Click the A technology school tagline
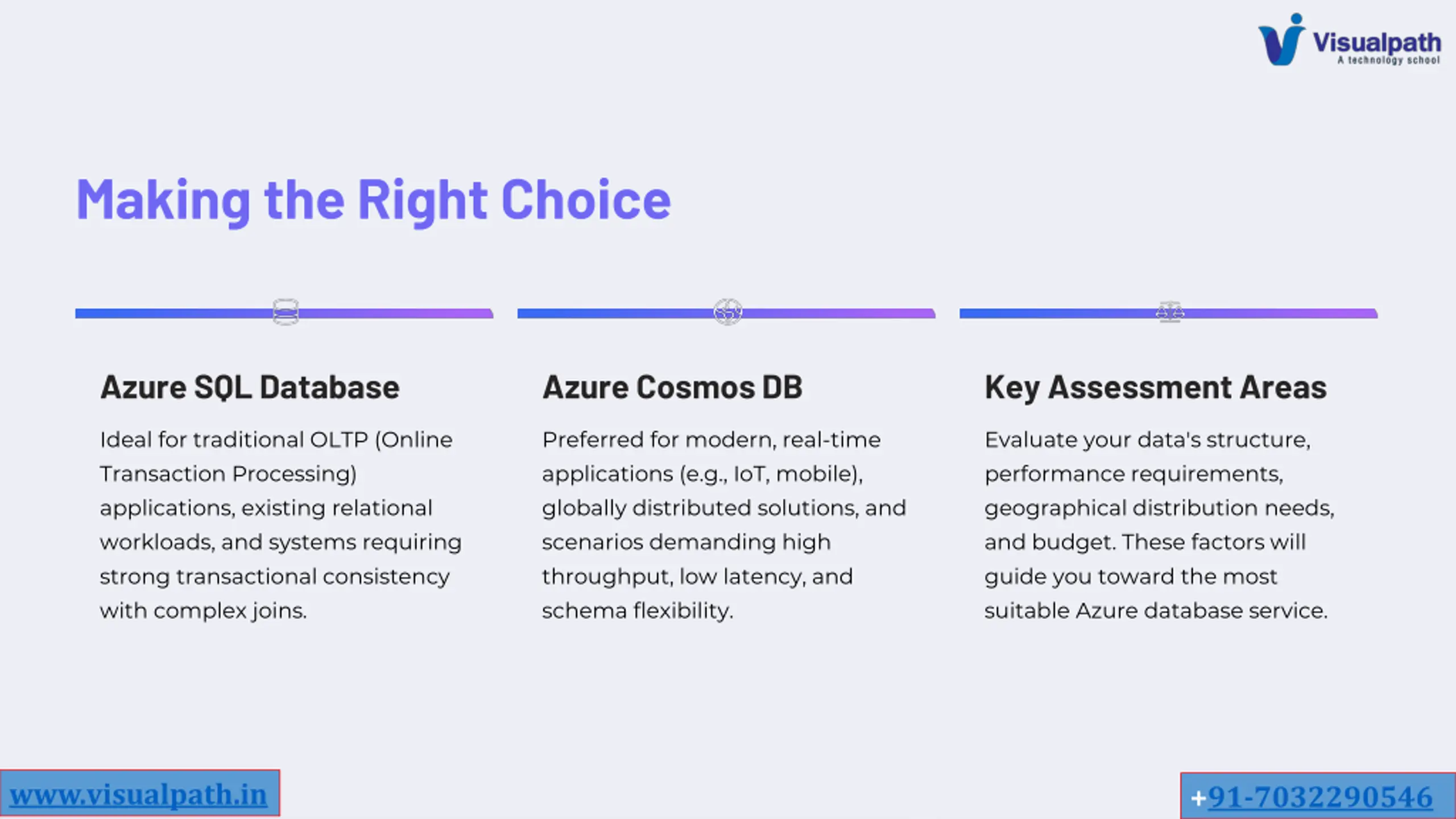This screenshot has width=1456, height=819. 1388,60
